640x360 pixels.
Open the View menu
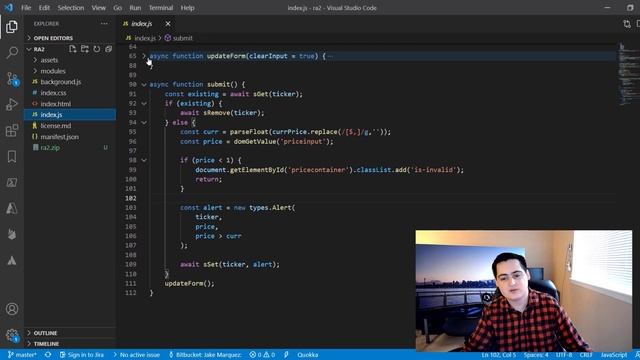98,8
